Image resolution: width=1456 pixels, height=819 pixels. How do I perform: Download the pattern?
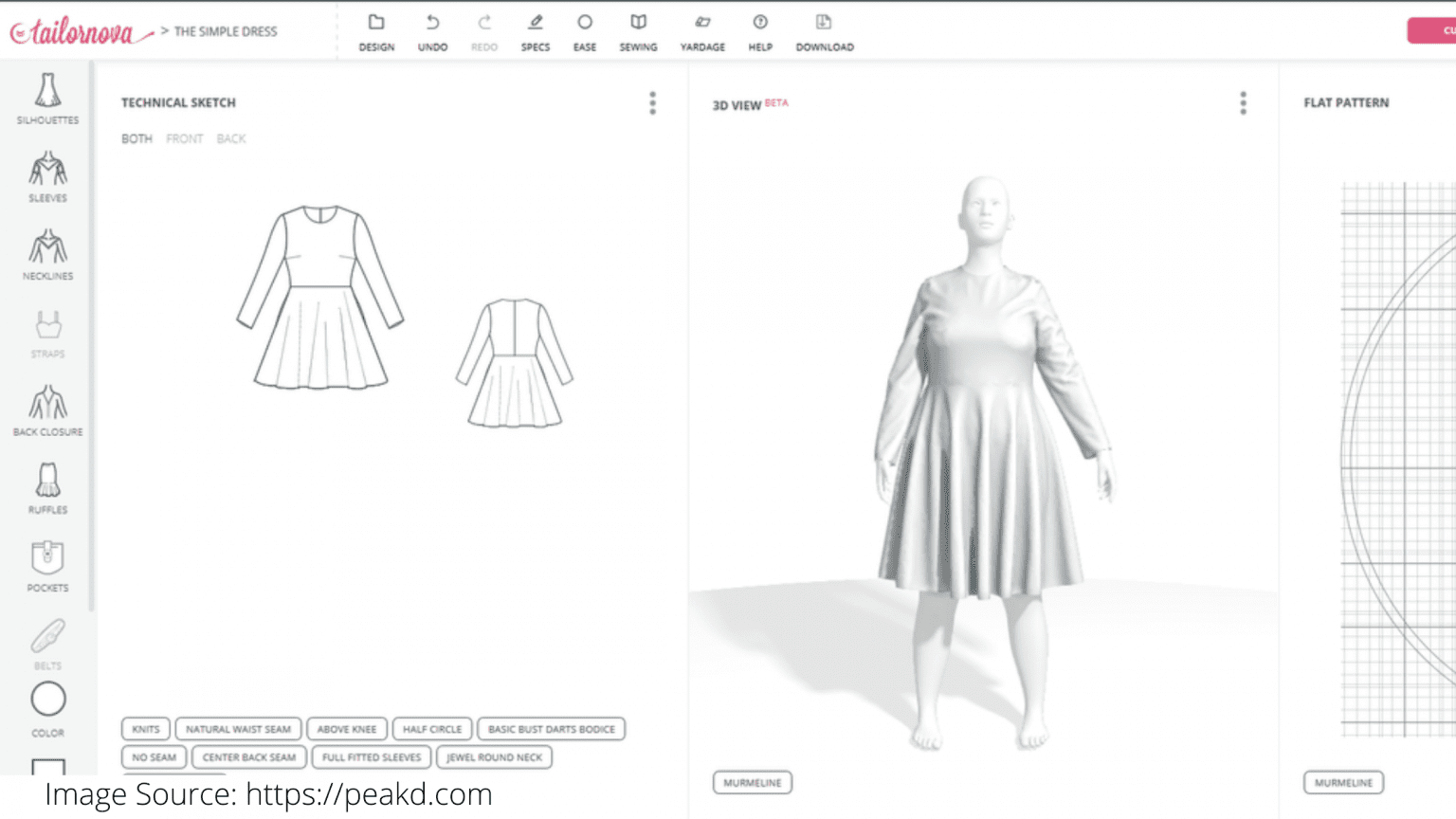[x=825, y=32]
